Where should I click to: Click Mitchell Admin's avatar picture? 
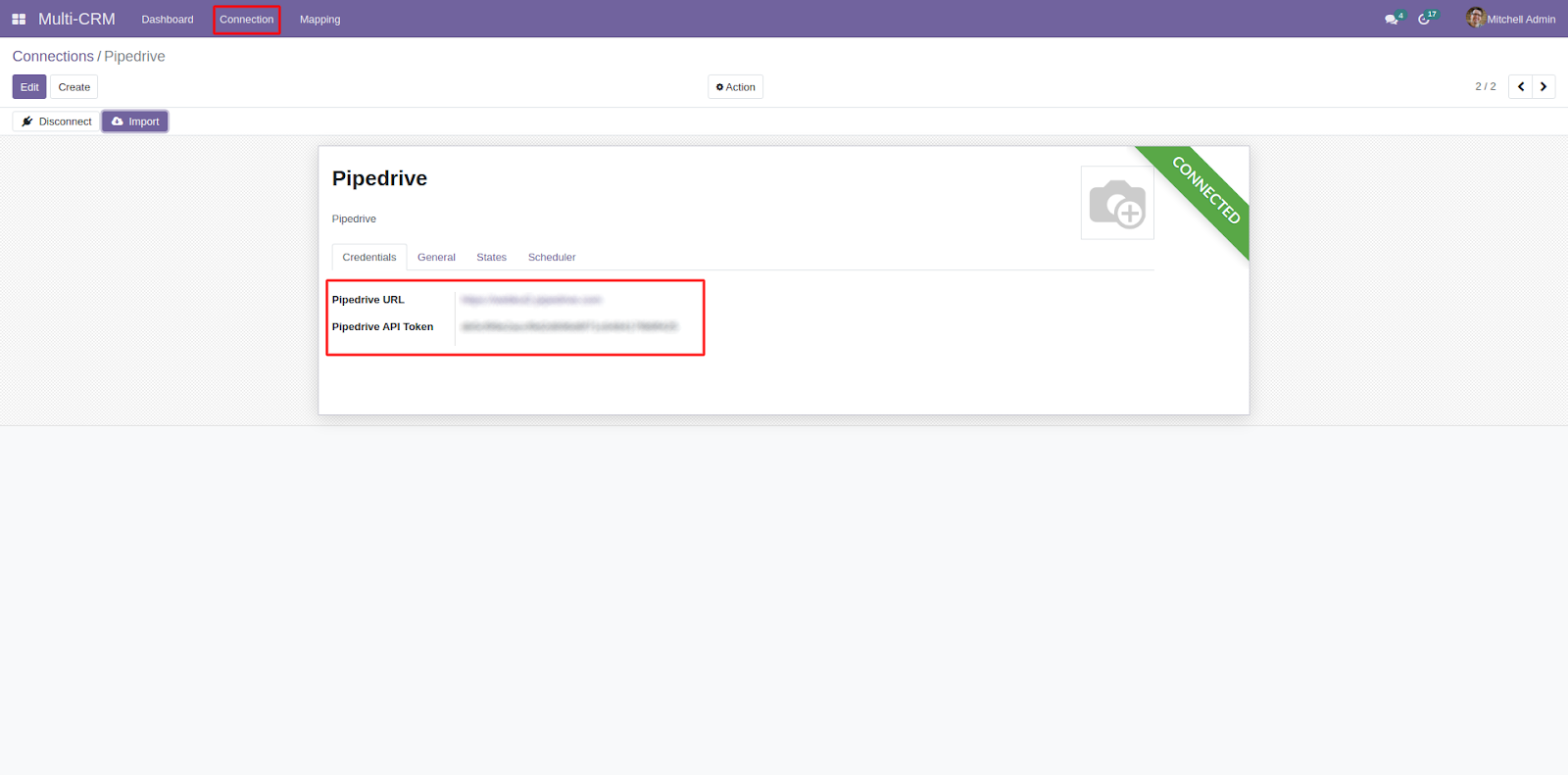tap(1475, 18)
